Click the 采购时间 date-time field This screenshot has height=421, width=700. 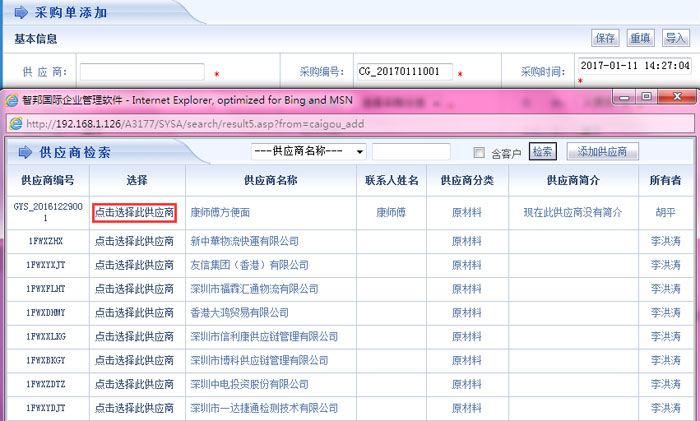tap(634, 66)
